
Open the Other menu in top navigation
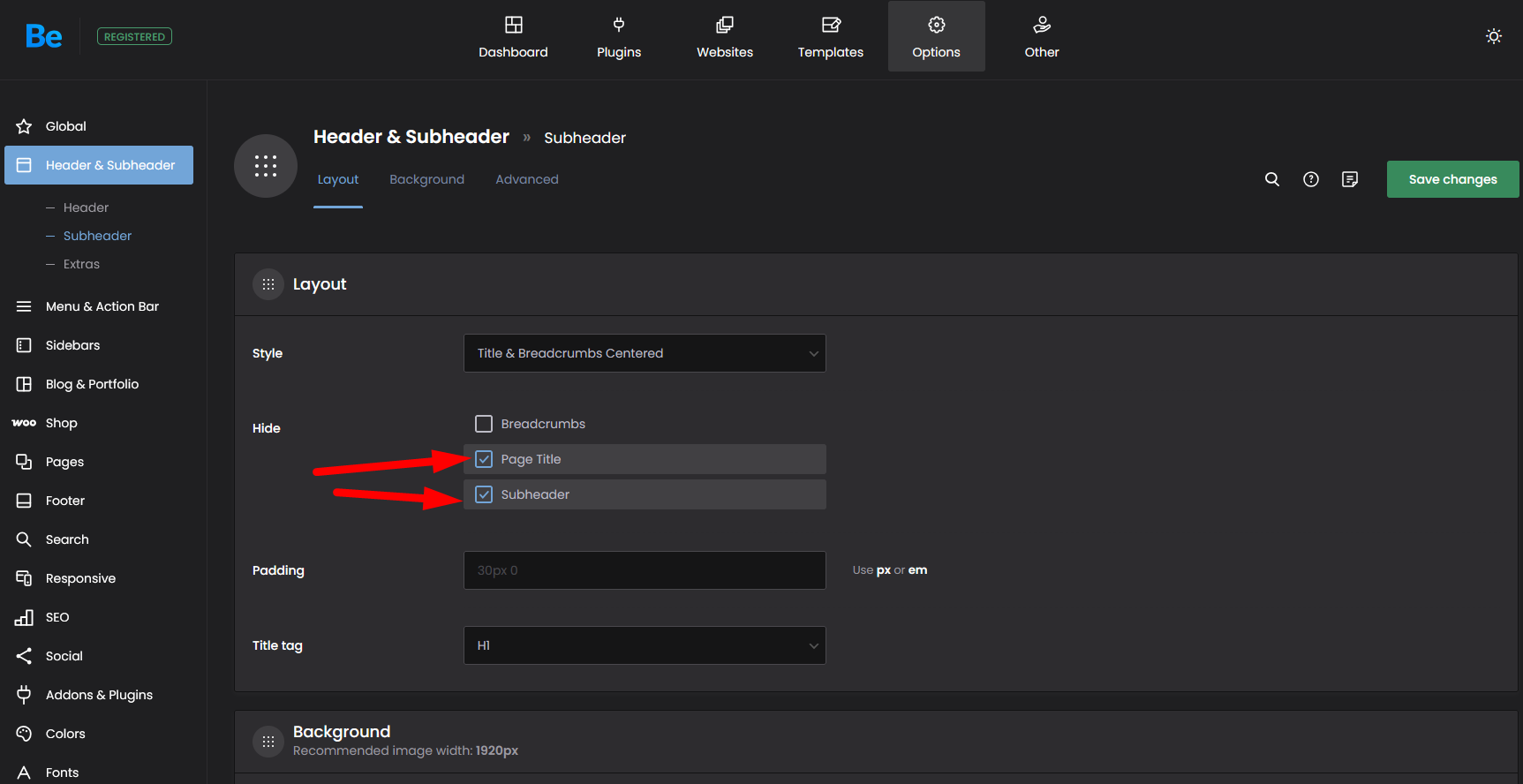tap(1042, 37)
